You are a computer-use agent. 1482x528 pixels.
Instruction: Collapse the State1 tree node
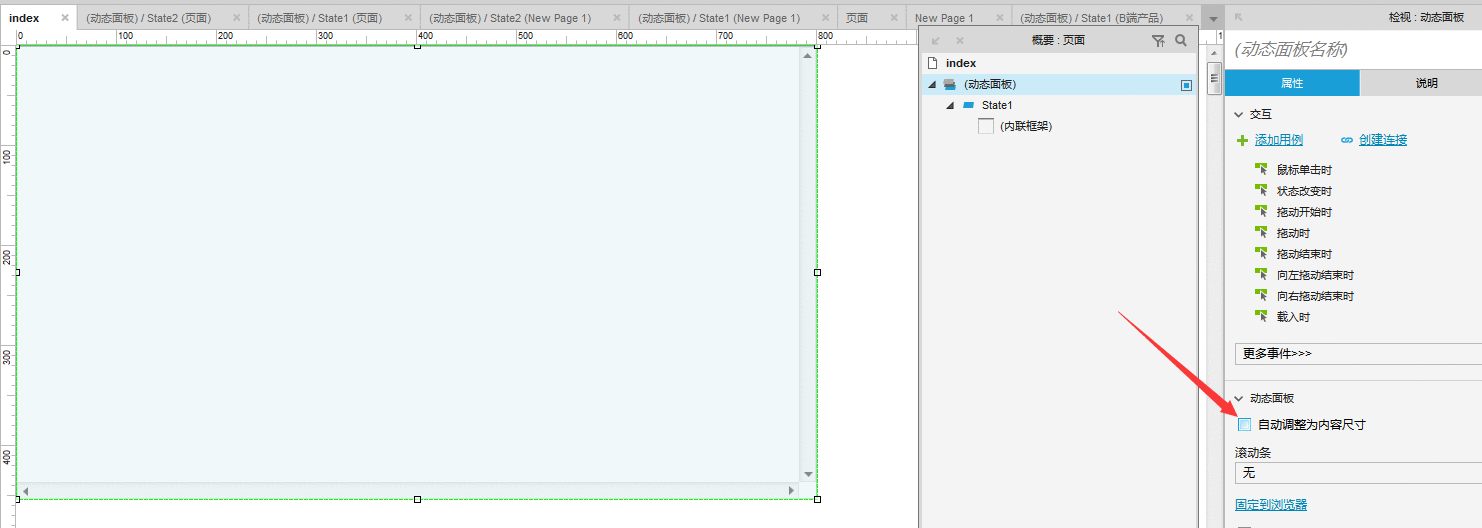[x=950, y=105]
